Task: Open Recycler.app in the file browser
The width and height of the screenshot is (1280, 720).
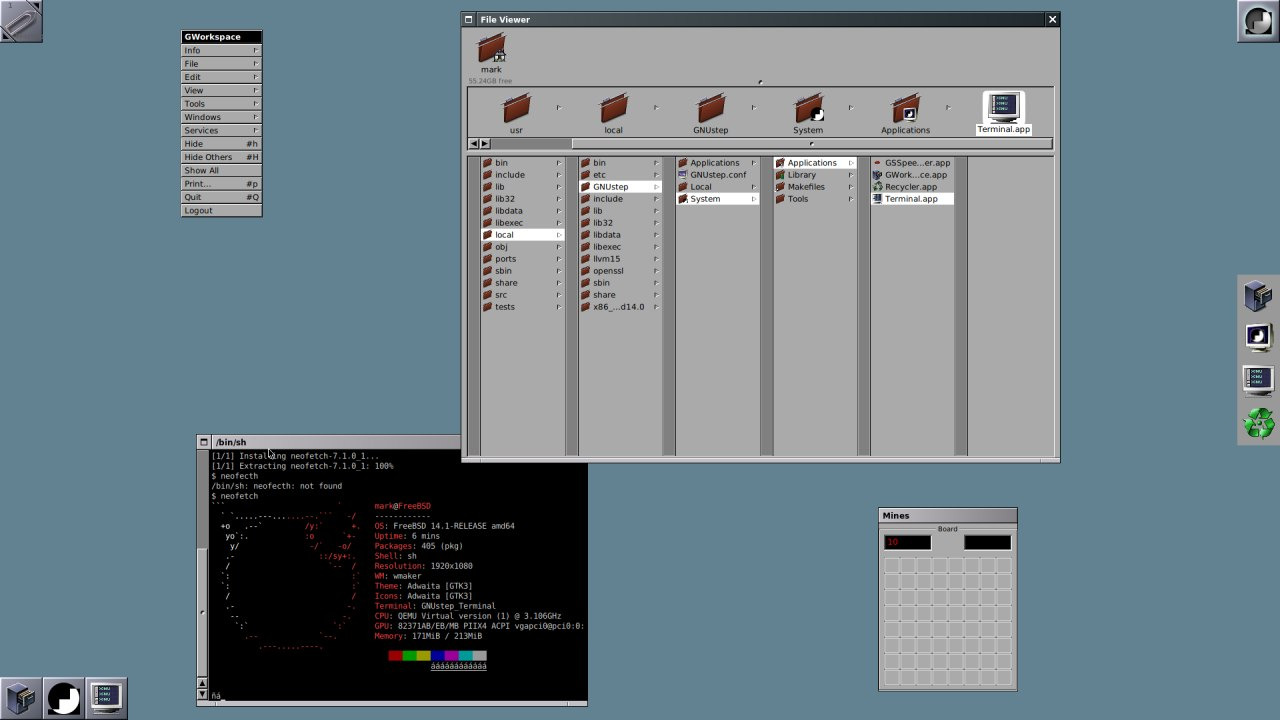Action: coord(910,187)
